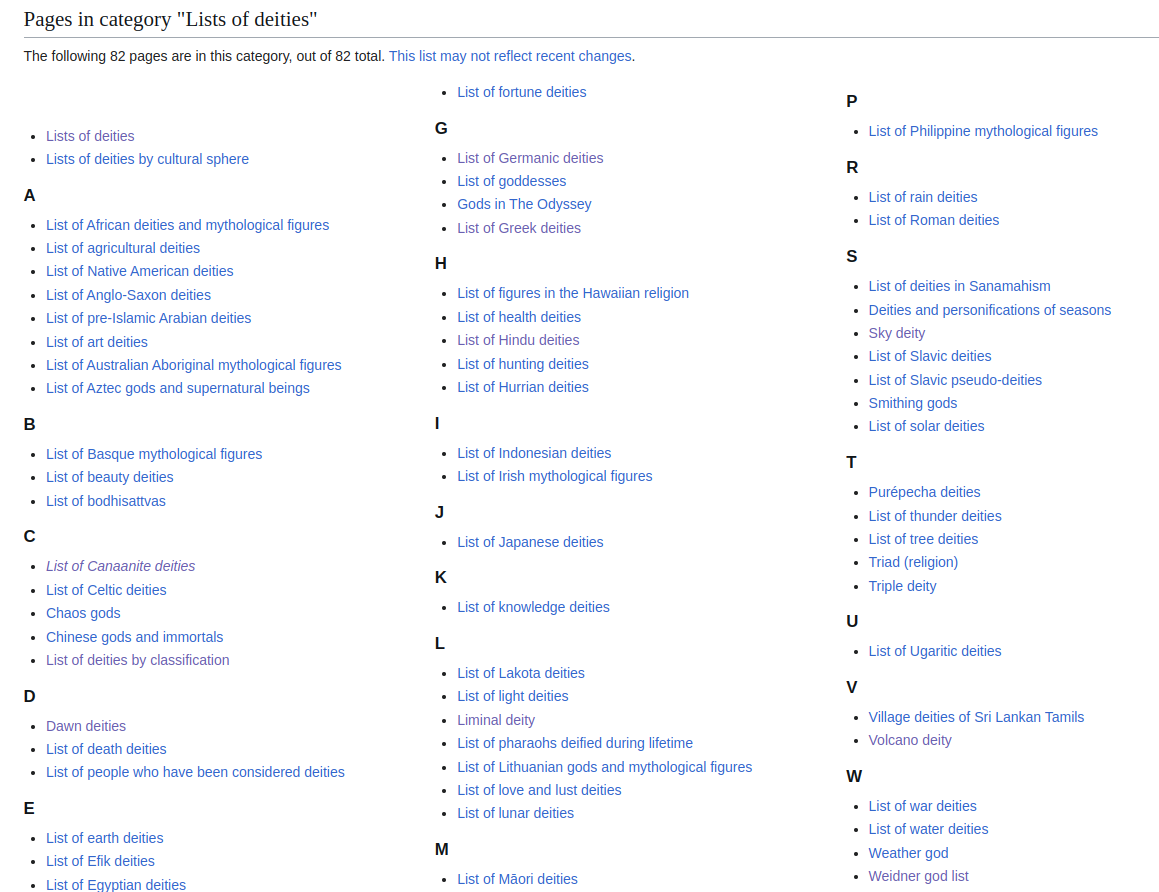The image size is (1159, 892).
Task: Follow the Weidner god list link
Action: [x=917, y=875]
